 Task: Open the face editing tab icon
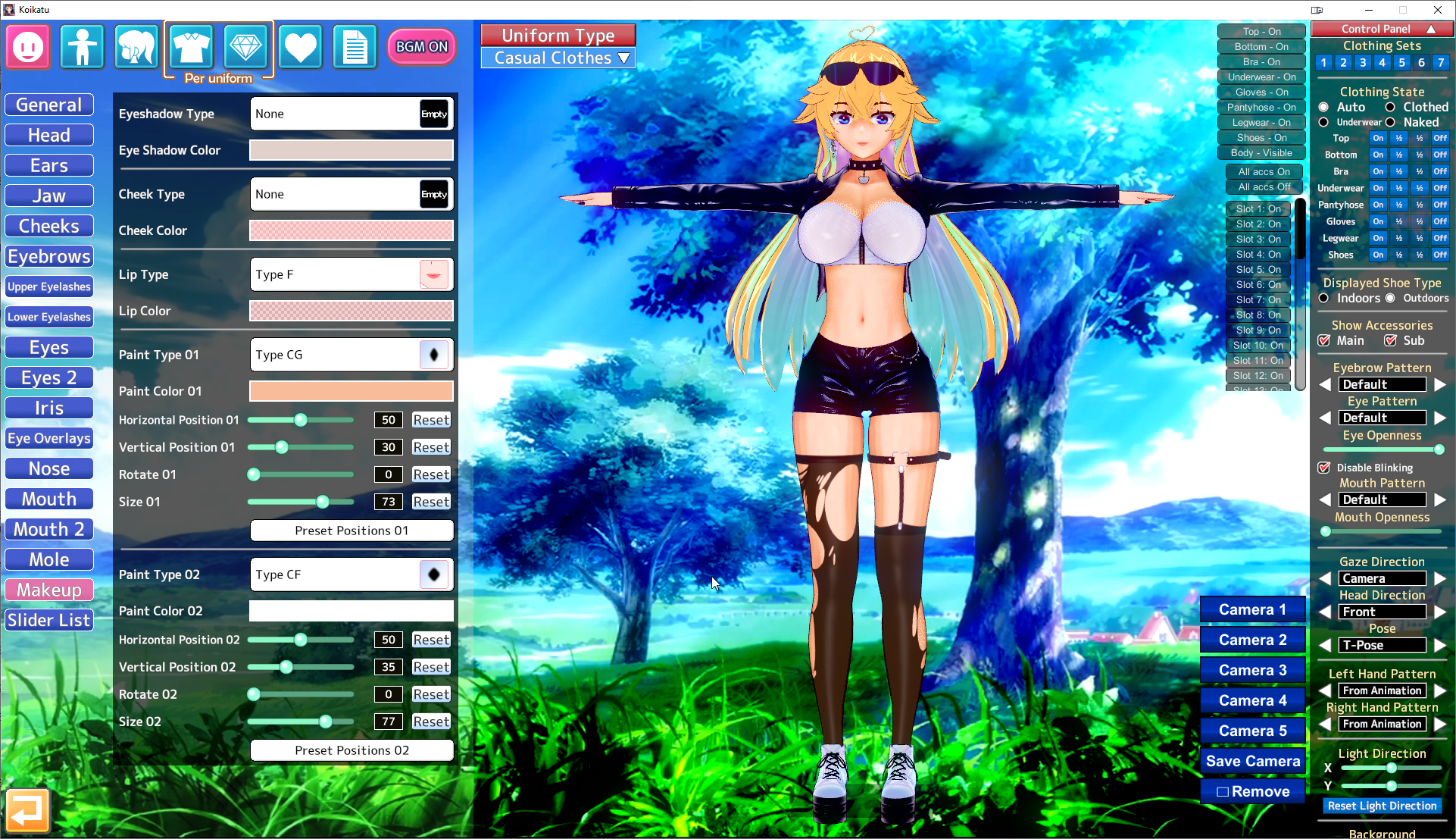point(28,47)
